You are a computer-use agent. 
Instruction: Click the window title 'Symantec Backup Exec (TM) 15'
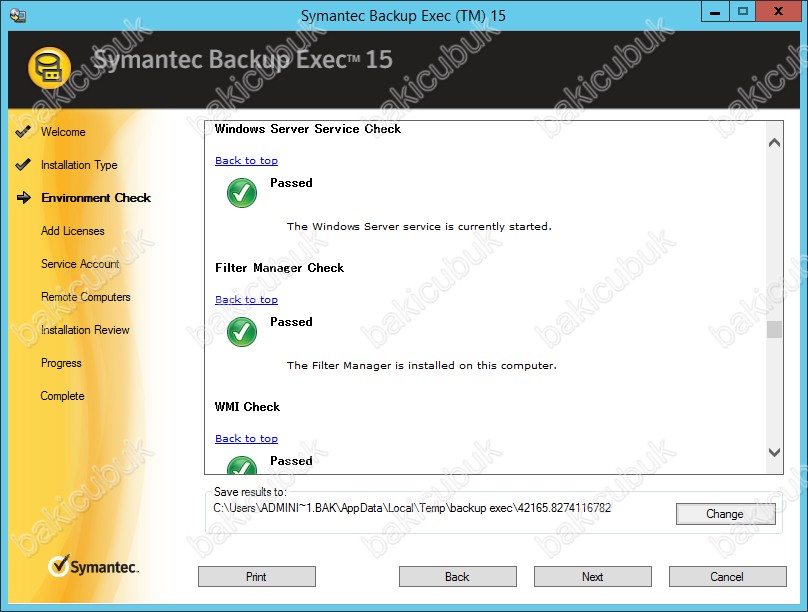coord(403,16)
